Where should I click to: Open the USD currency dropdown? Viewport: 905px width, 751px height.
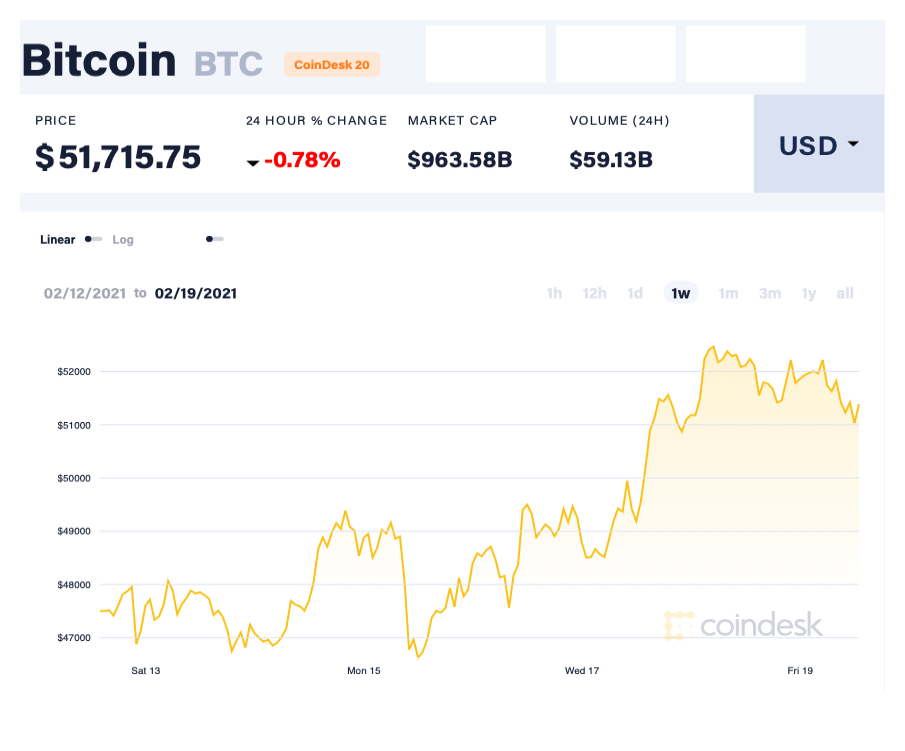817,145
